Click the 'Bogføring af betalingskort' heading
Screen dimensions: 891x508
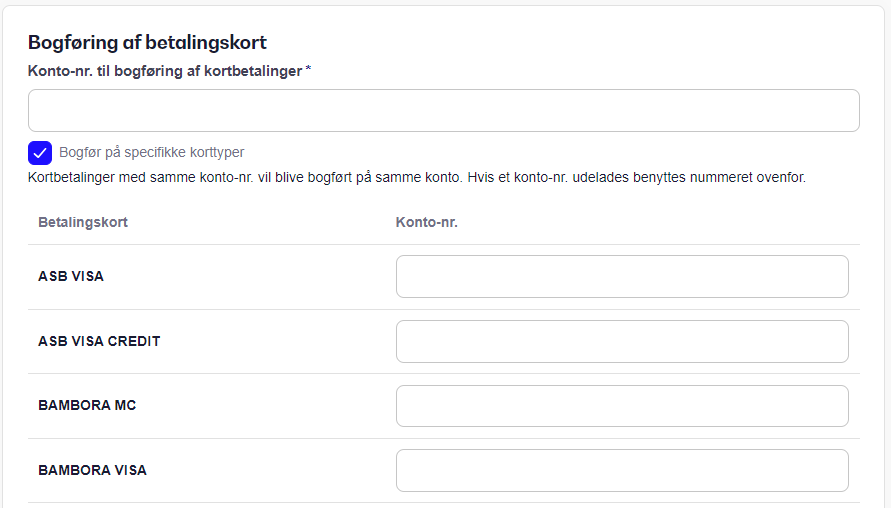click(147, 43)
